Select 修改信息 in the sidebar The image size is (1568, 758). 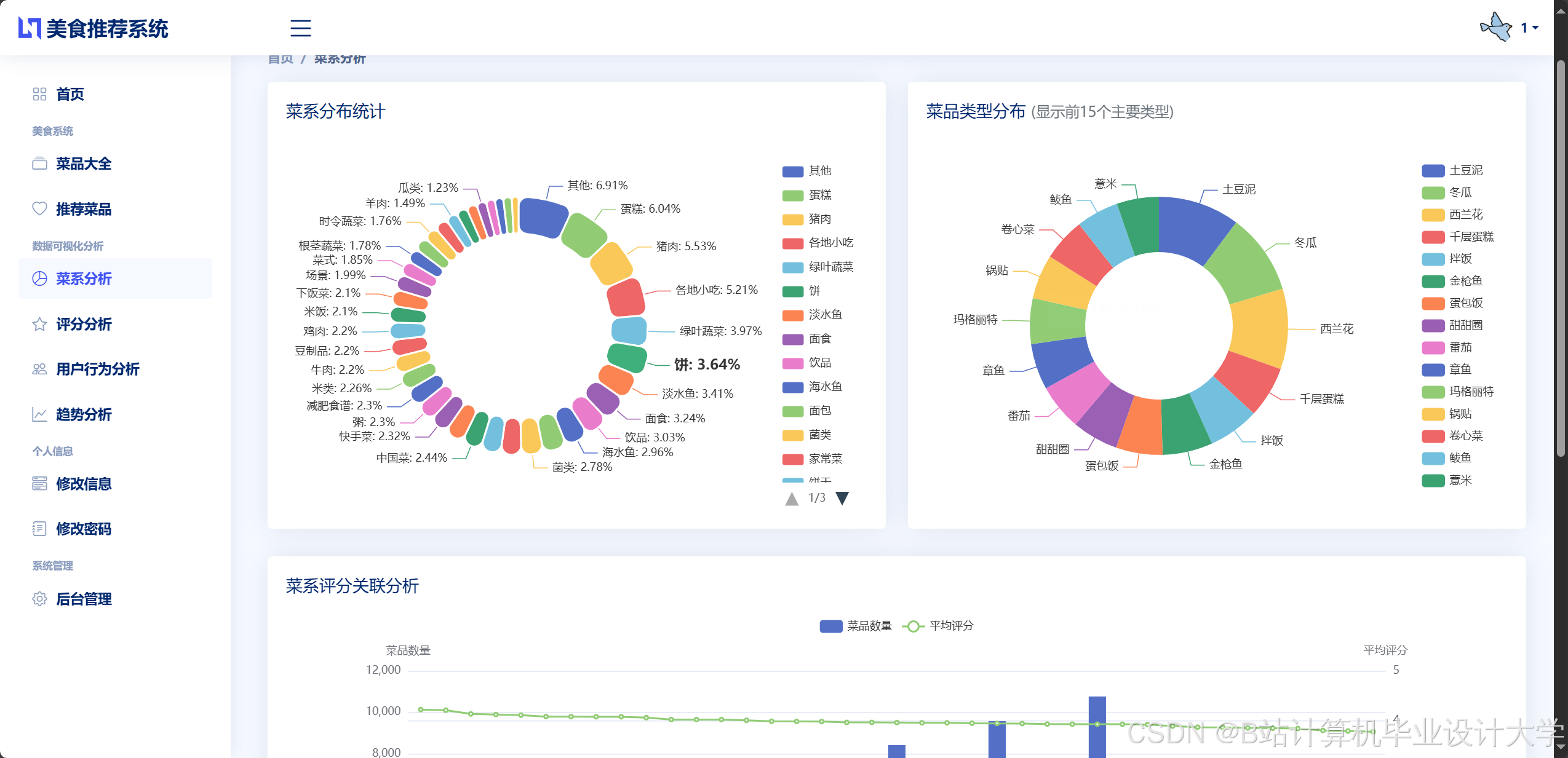coord(84,484)
